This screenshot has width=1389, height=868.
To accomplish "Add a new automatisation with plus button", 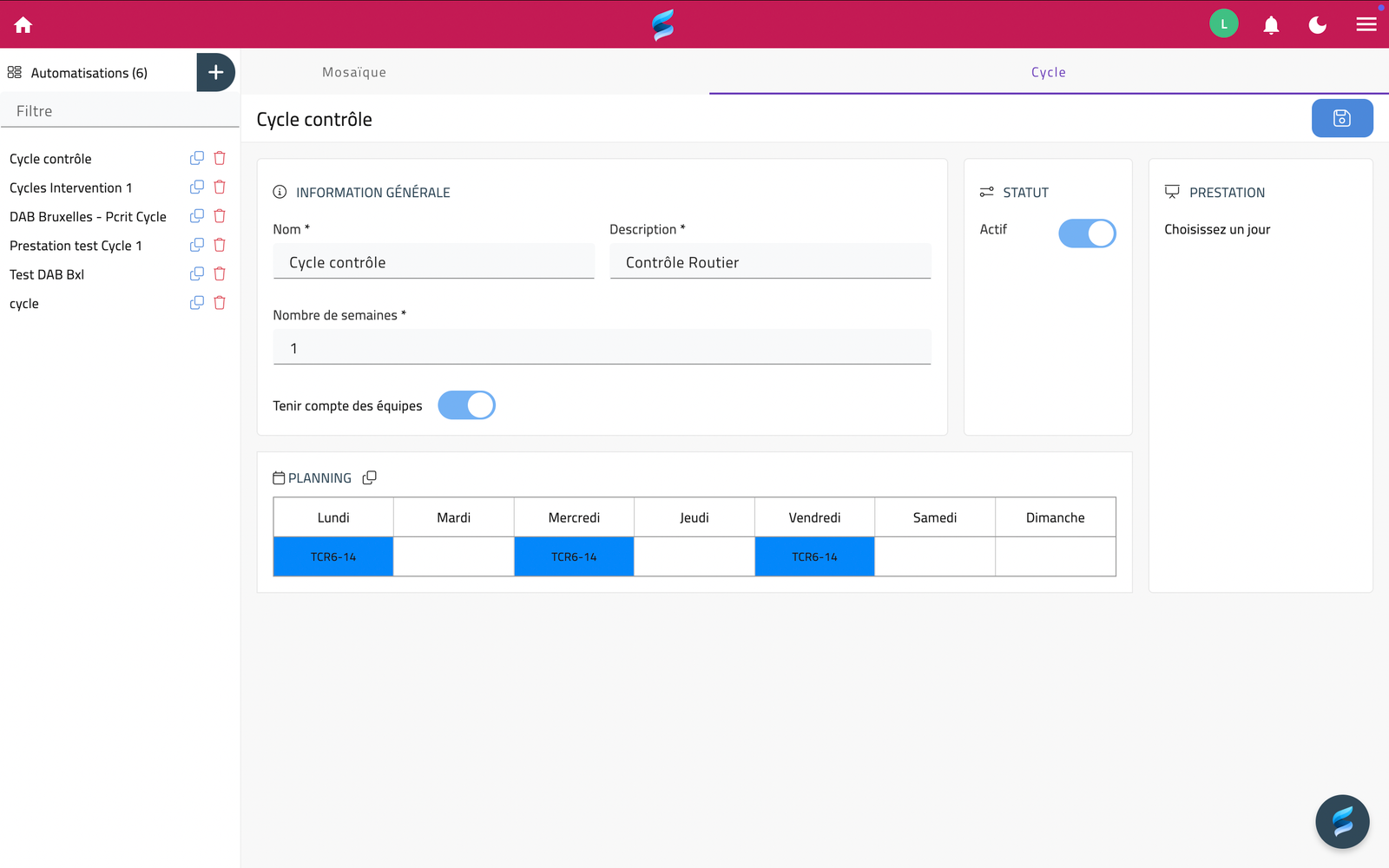I will click(216, 72).
